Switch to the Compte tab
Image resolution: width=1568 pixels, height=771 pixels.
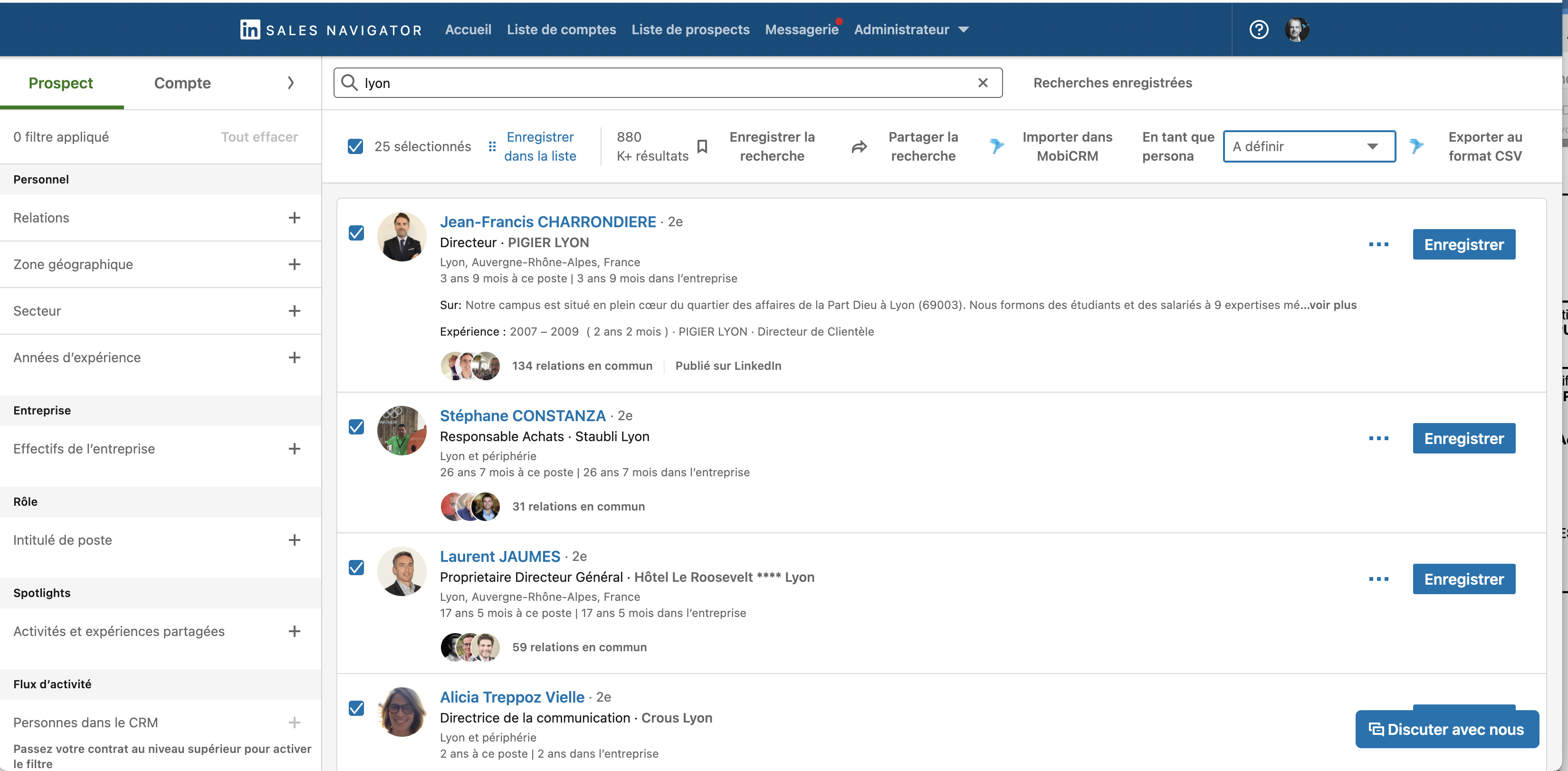[182, 83]
